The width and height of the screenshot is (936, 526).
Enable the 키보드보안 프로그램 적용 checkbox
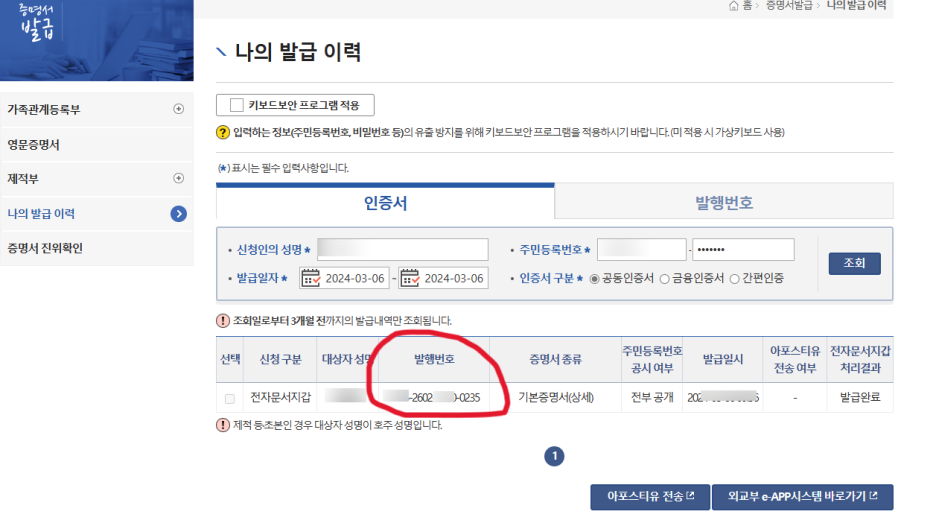(x=237, y=105)
